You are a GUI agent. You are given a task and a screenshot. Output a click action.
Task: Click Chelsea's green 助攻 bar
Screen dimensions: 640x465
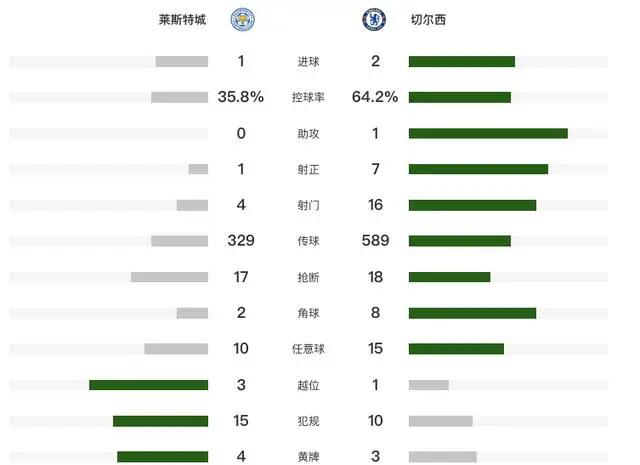coord(488,133)
